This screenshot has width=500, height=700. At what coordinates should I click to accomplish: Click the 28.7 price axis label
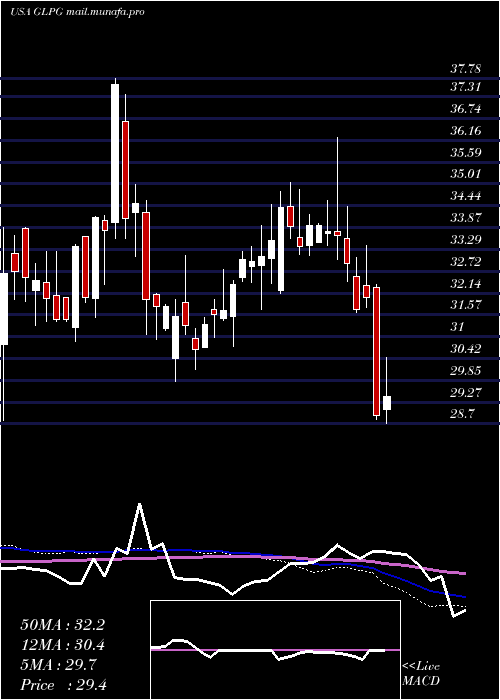(462, 414)
